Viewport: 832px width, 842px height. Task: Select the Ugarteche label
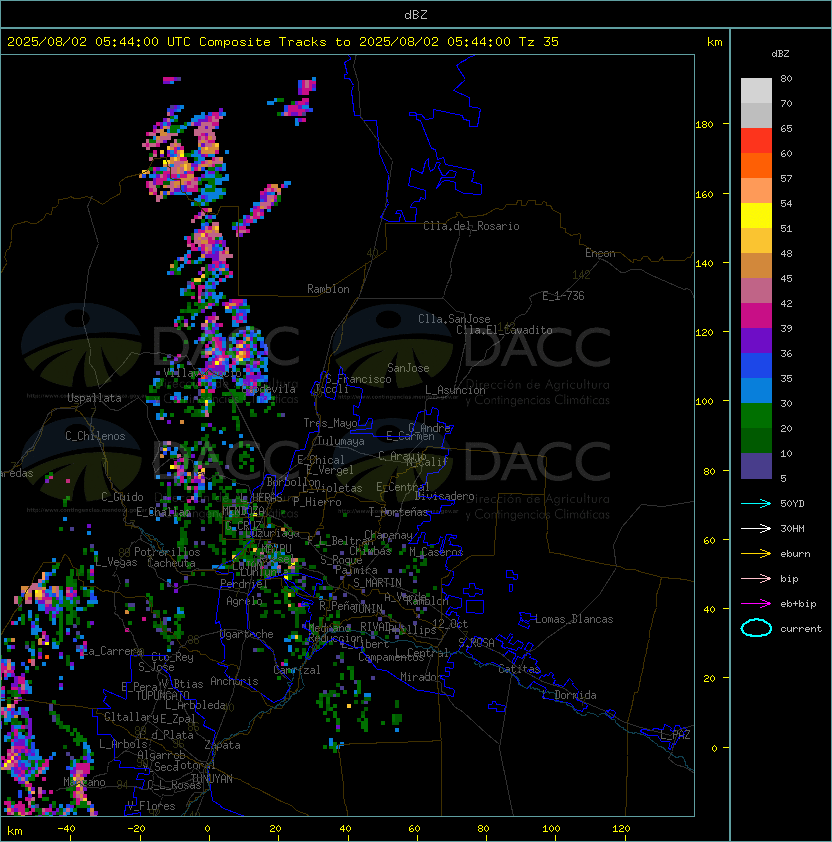tap(247, 634)
